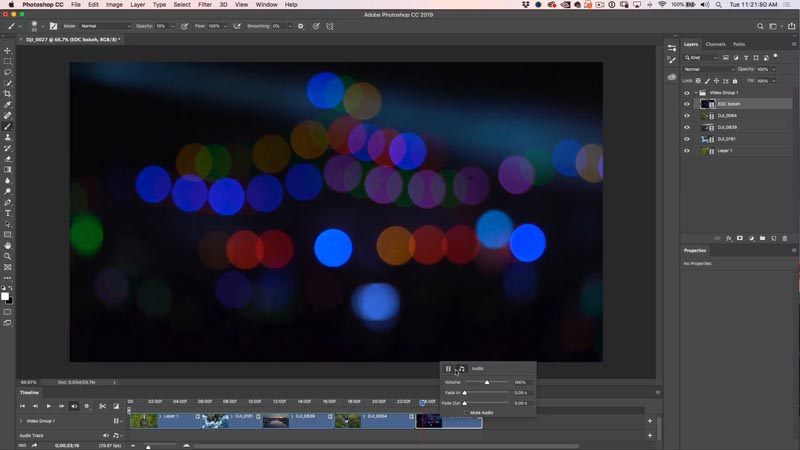Select the DJI_0839 clip in timeline
This screenshot has height=450, width=800.
(x=298, y=421)
